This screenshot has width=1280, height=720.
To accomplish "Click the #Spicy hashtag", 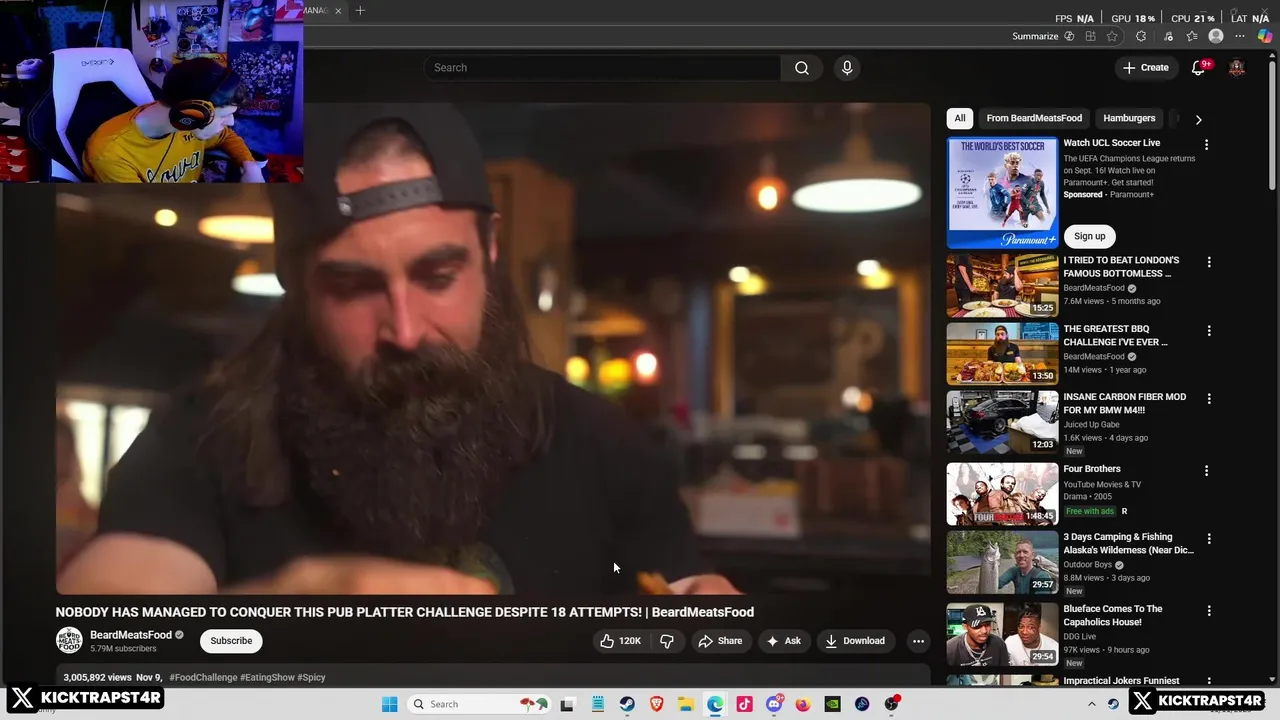I will [311, 678].
